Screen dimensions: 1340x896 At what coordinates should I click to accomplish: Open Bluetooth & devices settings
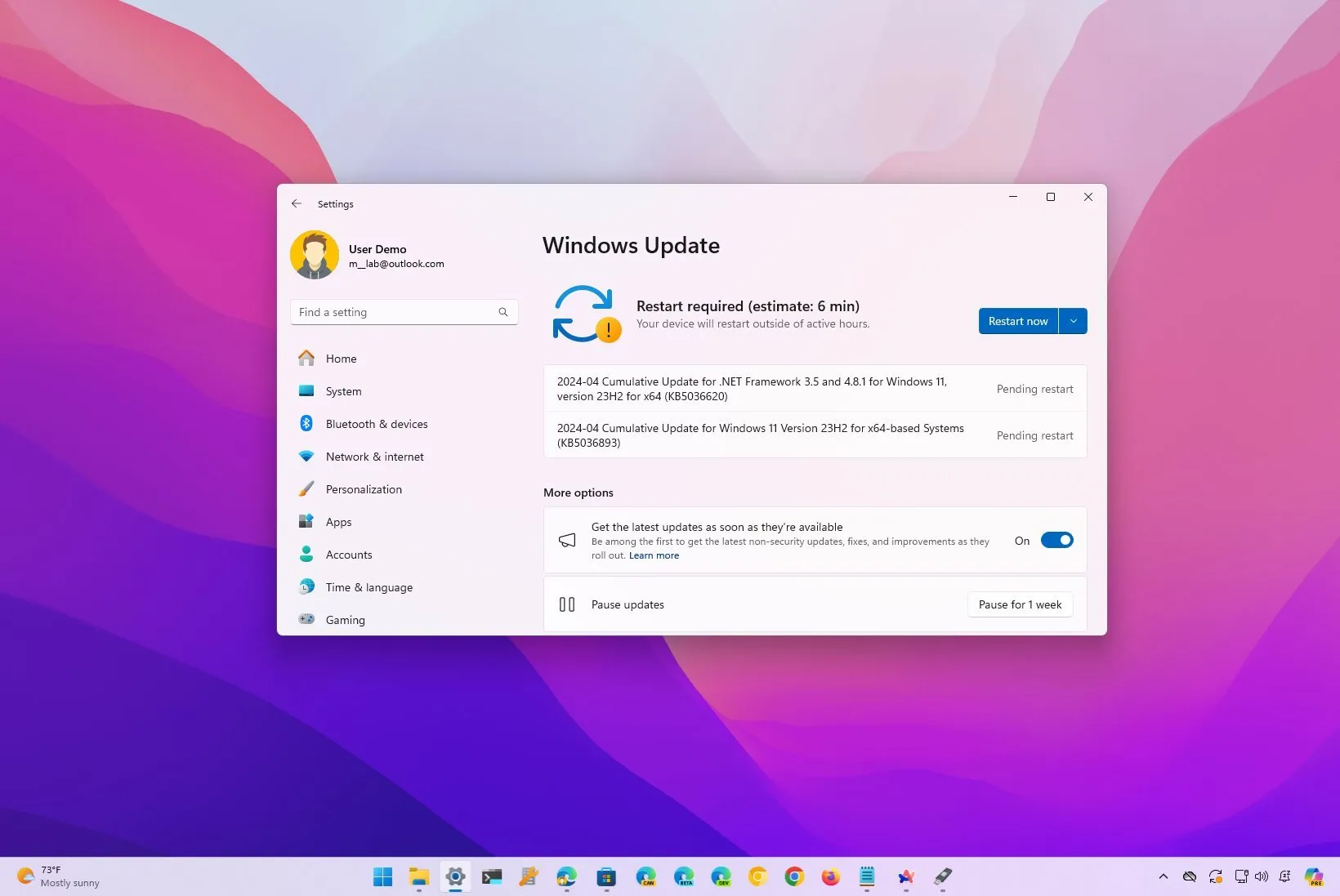[377, 424]
